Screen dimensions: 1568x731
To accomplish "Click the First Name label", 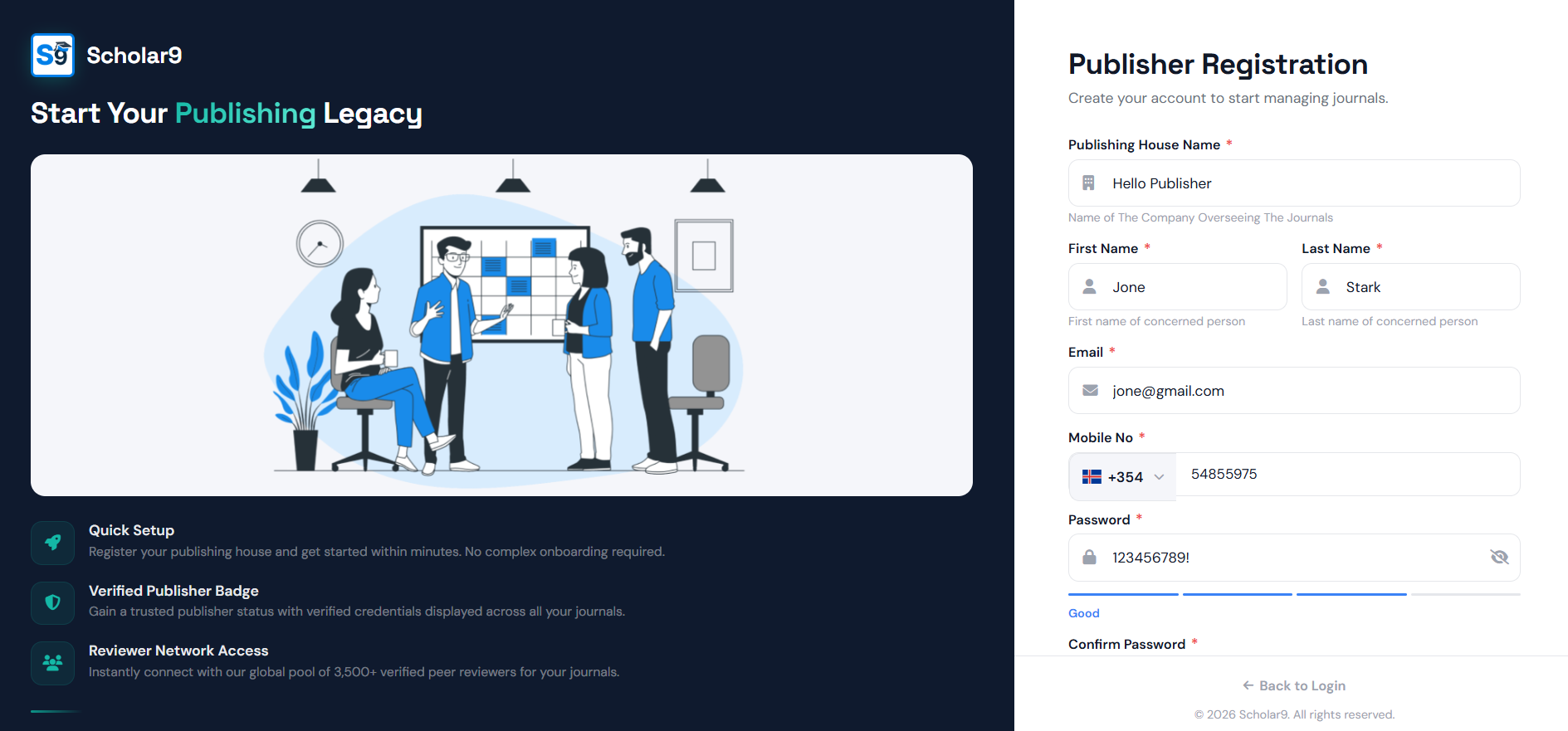I will pos(1103,248).
